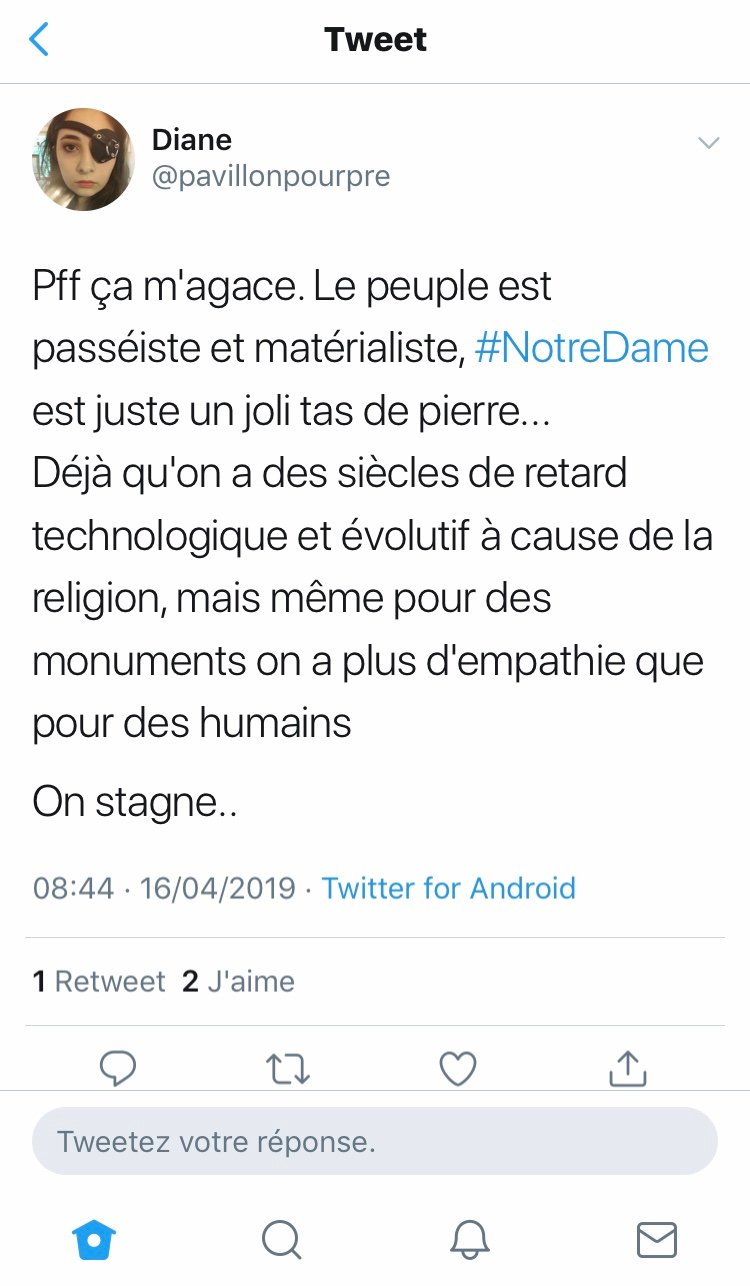
Task: Go to the Home tab
Action: (94, 1241)
